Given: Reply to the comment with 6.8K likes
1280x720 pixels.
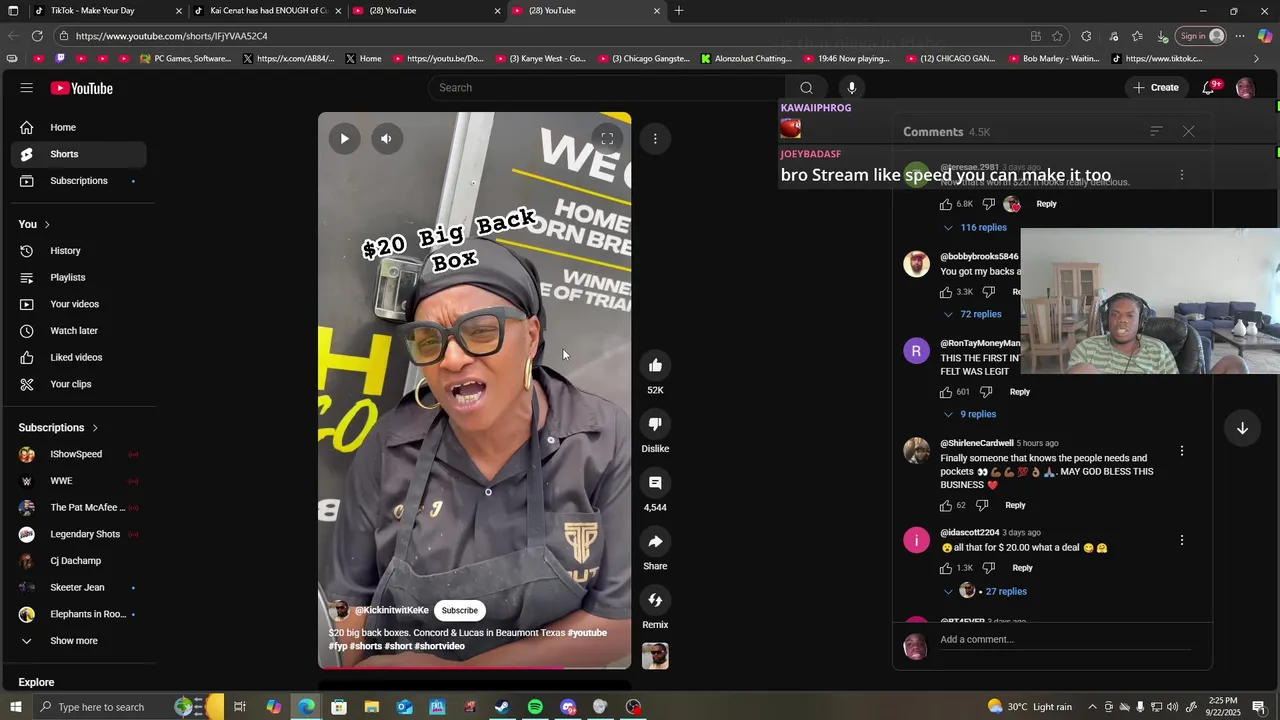Looking at the screenshot, I should tap(1046, 204).
